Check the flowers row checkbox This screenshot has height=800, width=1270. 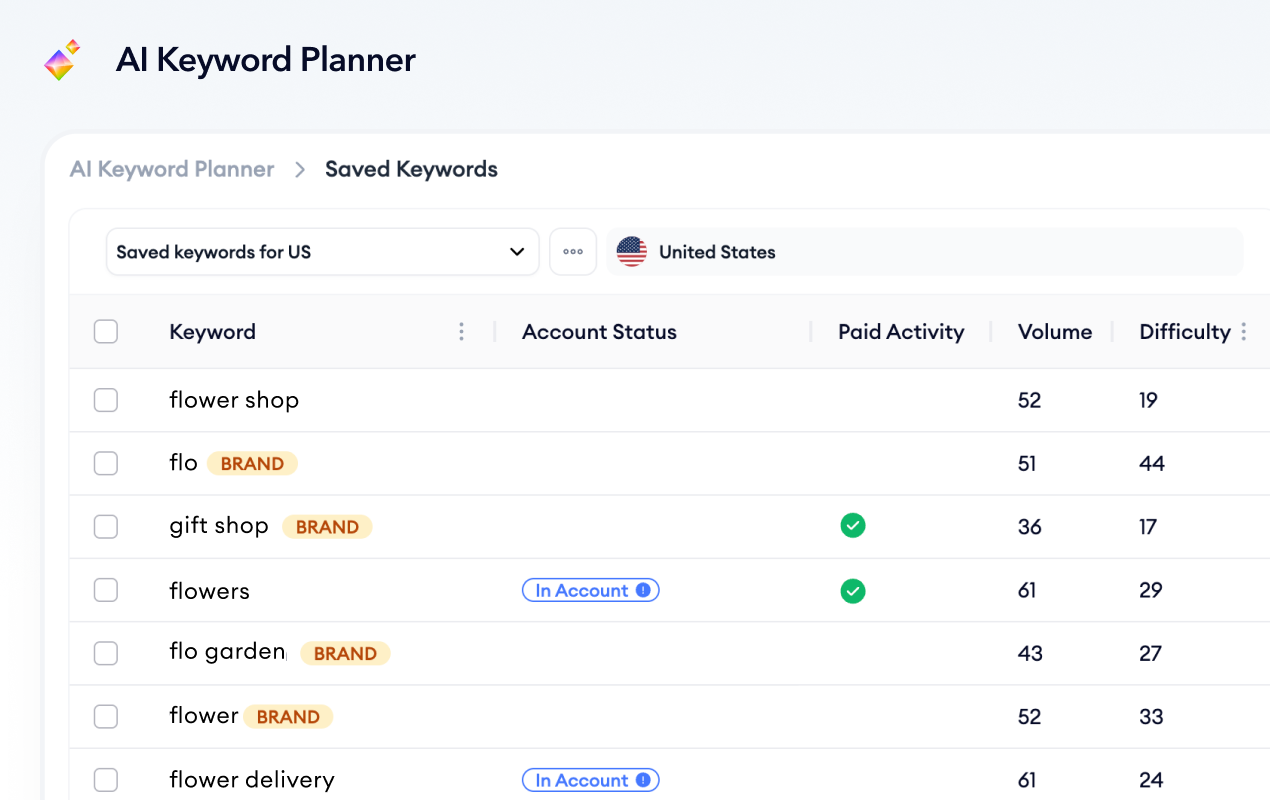click(106, 590)
